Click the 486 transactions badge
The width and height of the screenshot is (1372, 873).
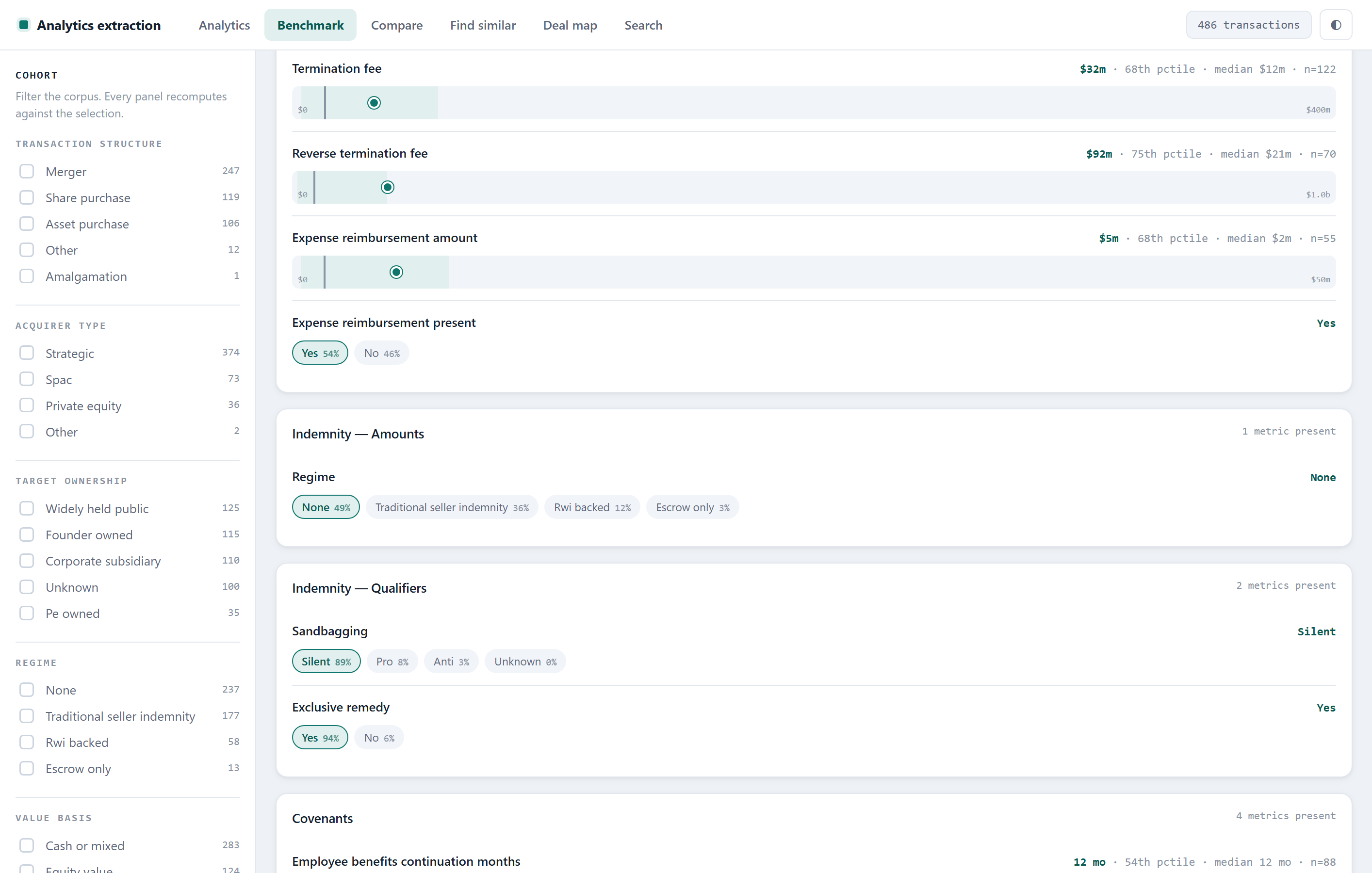pos(1248,25)
